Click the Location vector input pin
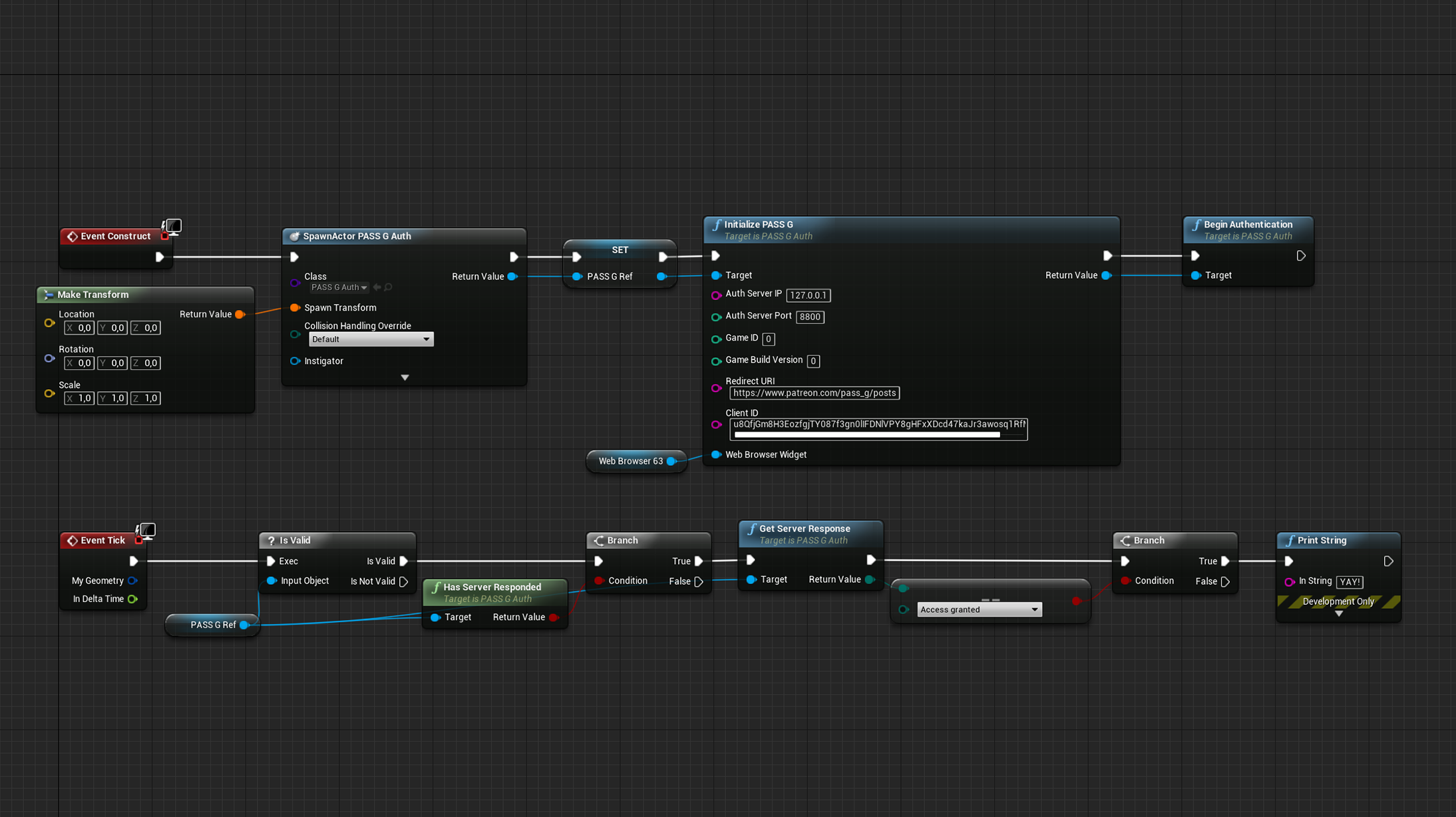Image resolution: width=1456 pixels, height=817 pixels. [x=49, y=323]
